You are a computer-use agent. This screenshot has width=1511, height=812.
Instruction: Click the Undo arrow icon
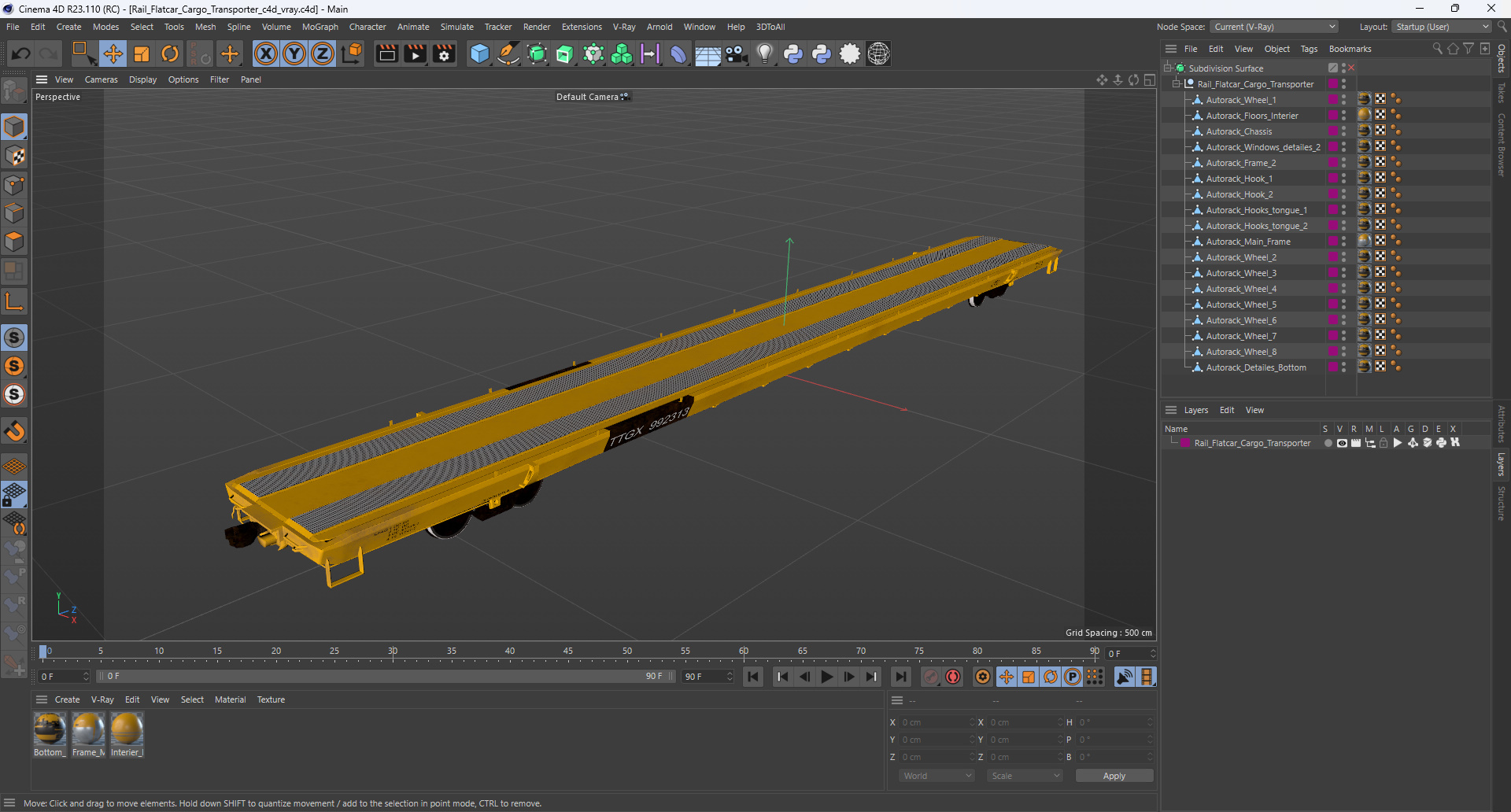point(21,54)
